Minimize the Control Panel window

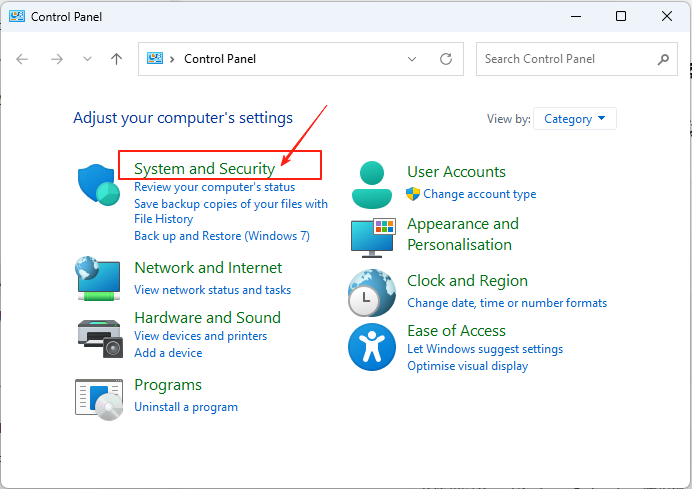click(575, 16)
